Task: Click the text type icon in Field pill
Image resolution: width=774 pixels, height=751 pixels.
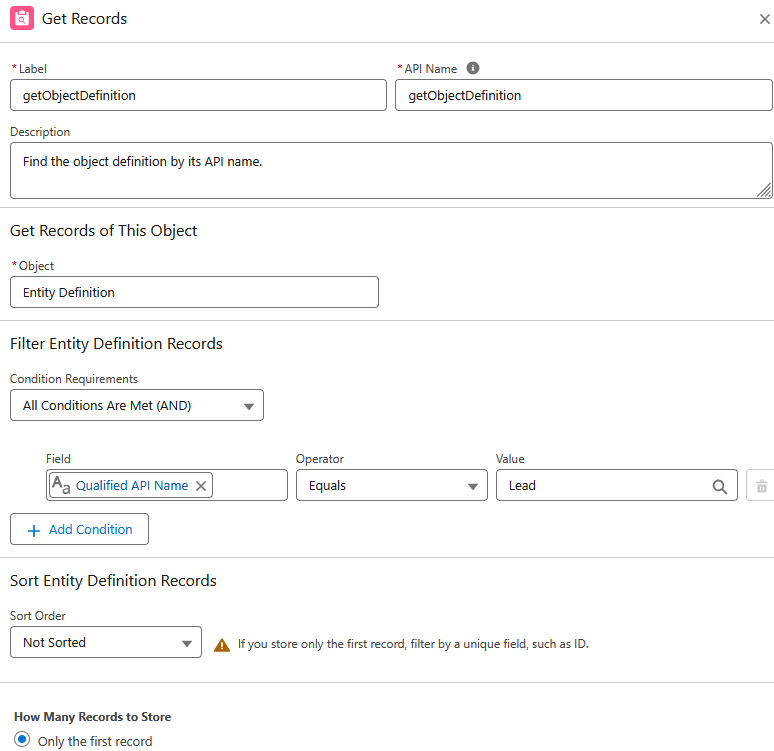Action: (x=61, y=485)
